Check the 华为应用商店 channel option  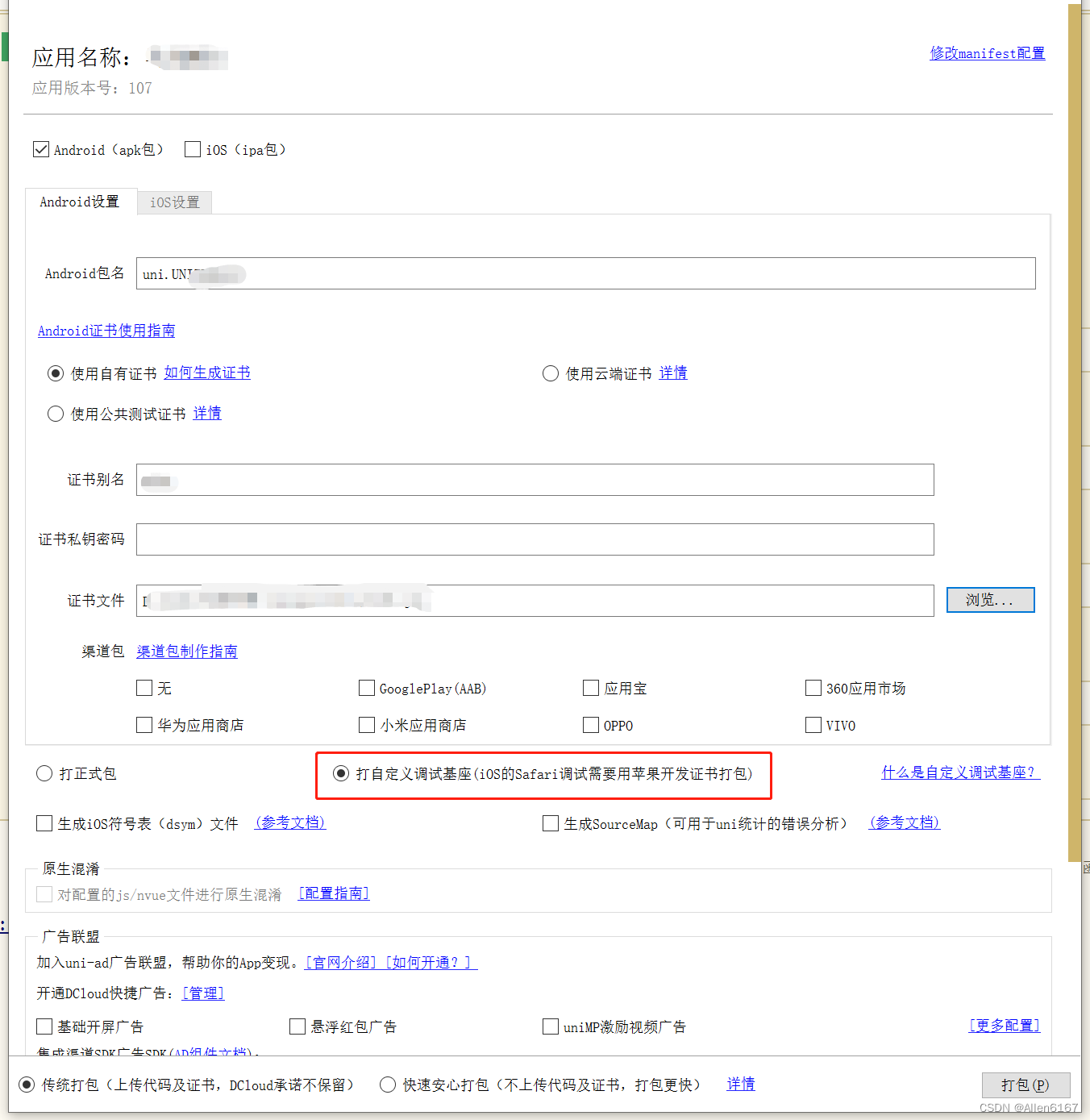(x=144, y=725)
